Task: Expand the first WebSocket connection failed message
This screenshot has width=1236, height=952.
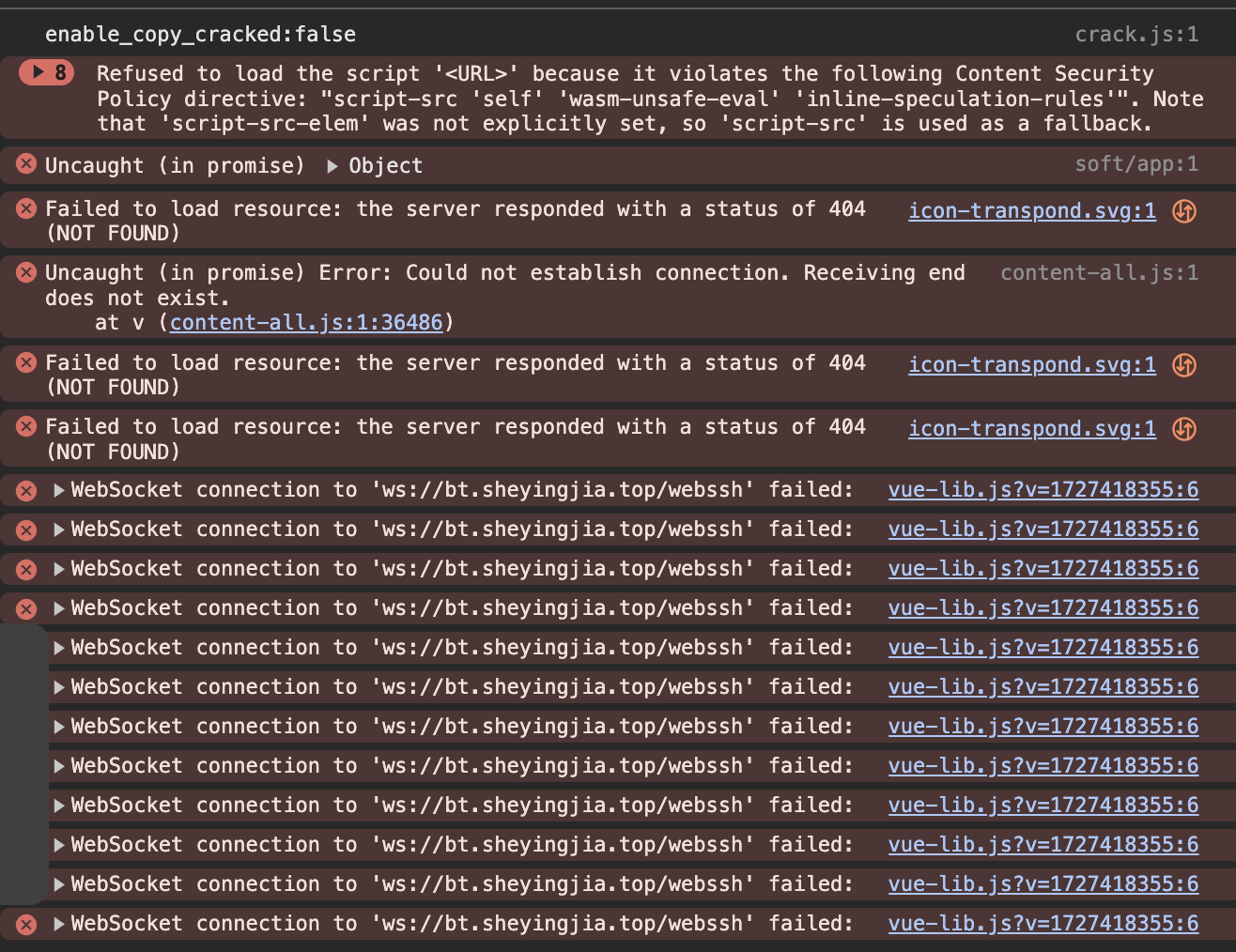Action: [59, 490]
